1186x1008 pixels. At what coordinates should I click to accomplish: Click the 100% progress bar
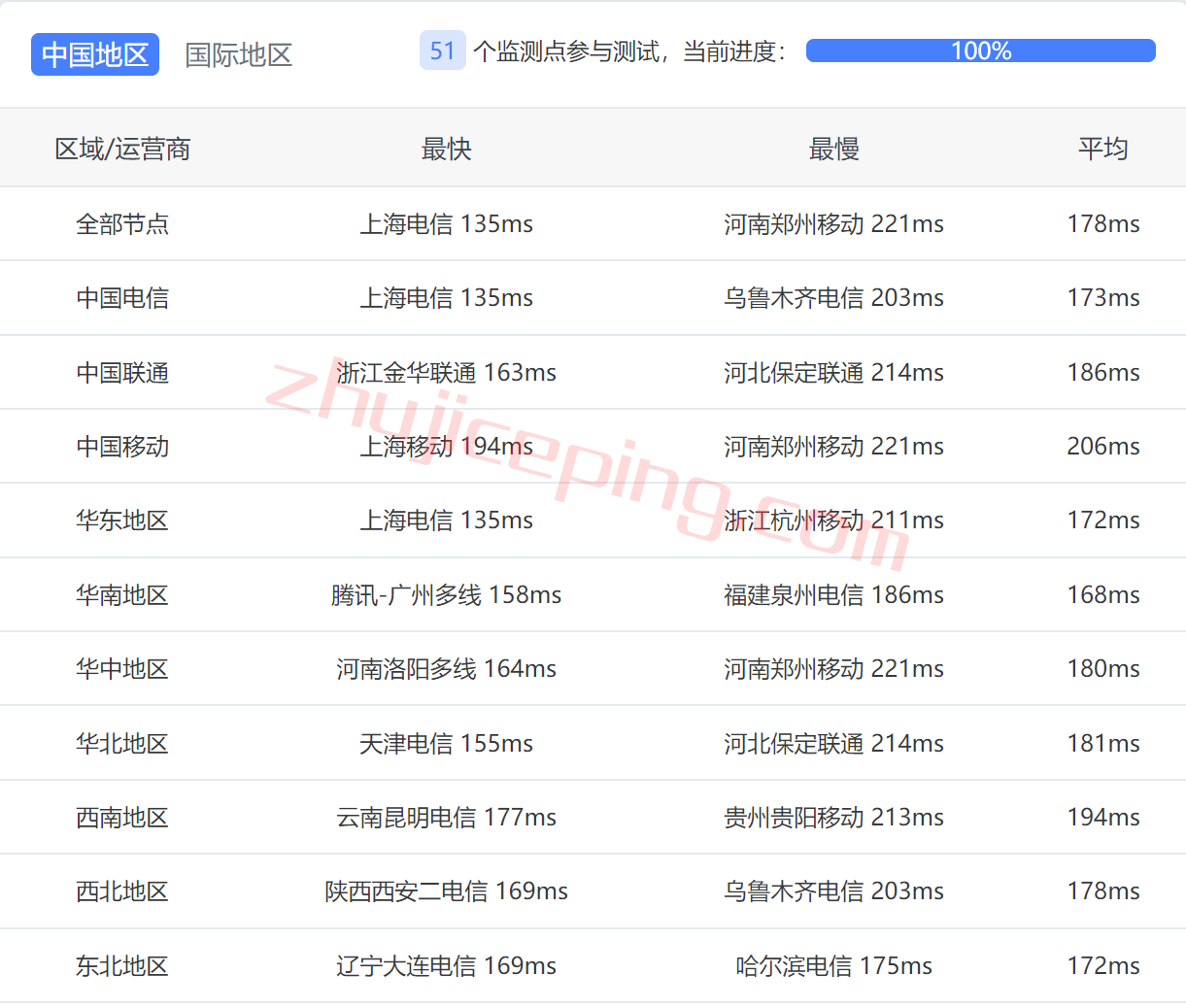point(981,50)
